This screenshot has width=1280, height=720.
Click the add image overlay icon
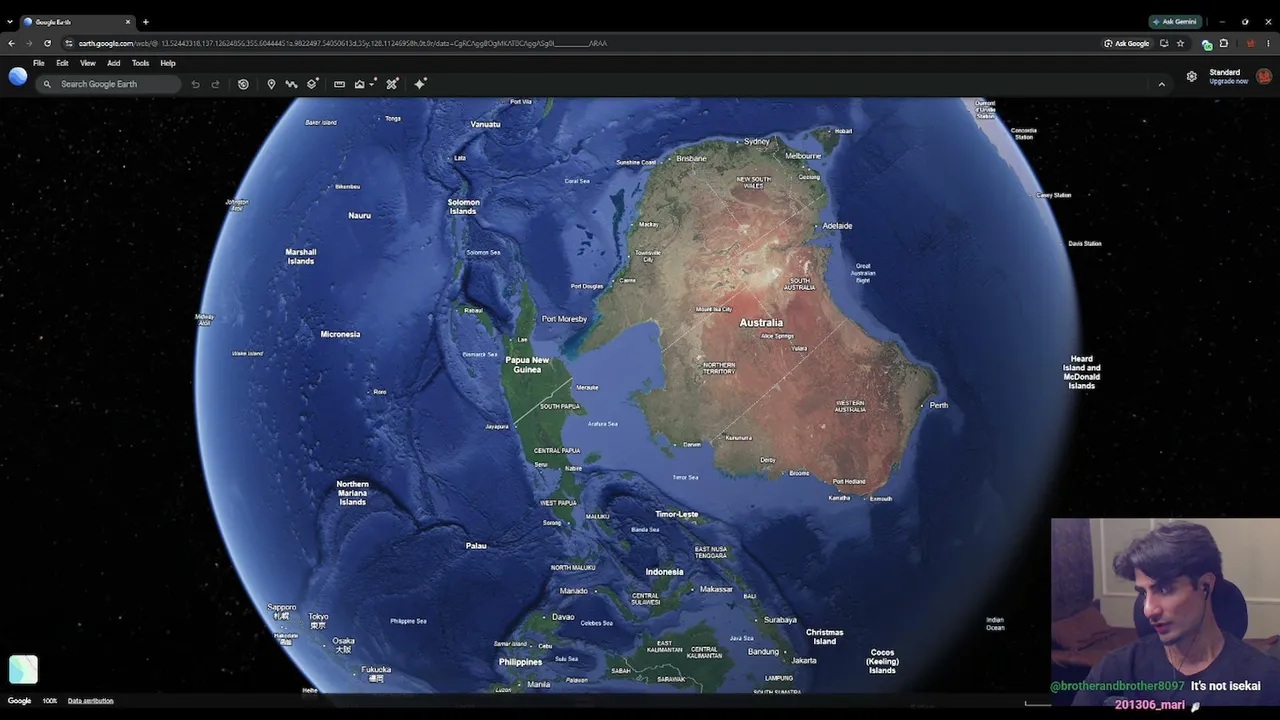tap(360, 84)
